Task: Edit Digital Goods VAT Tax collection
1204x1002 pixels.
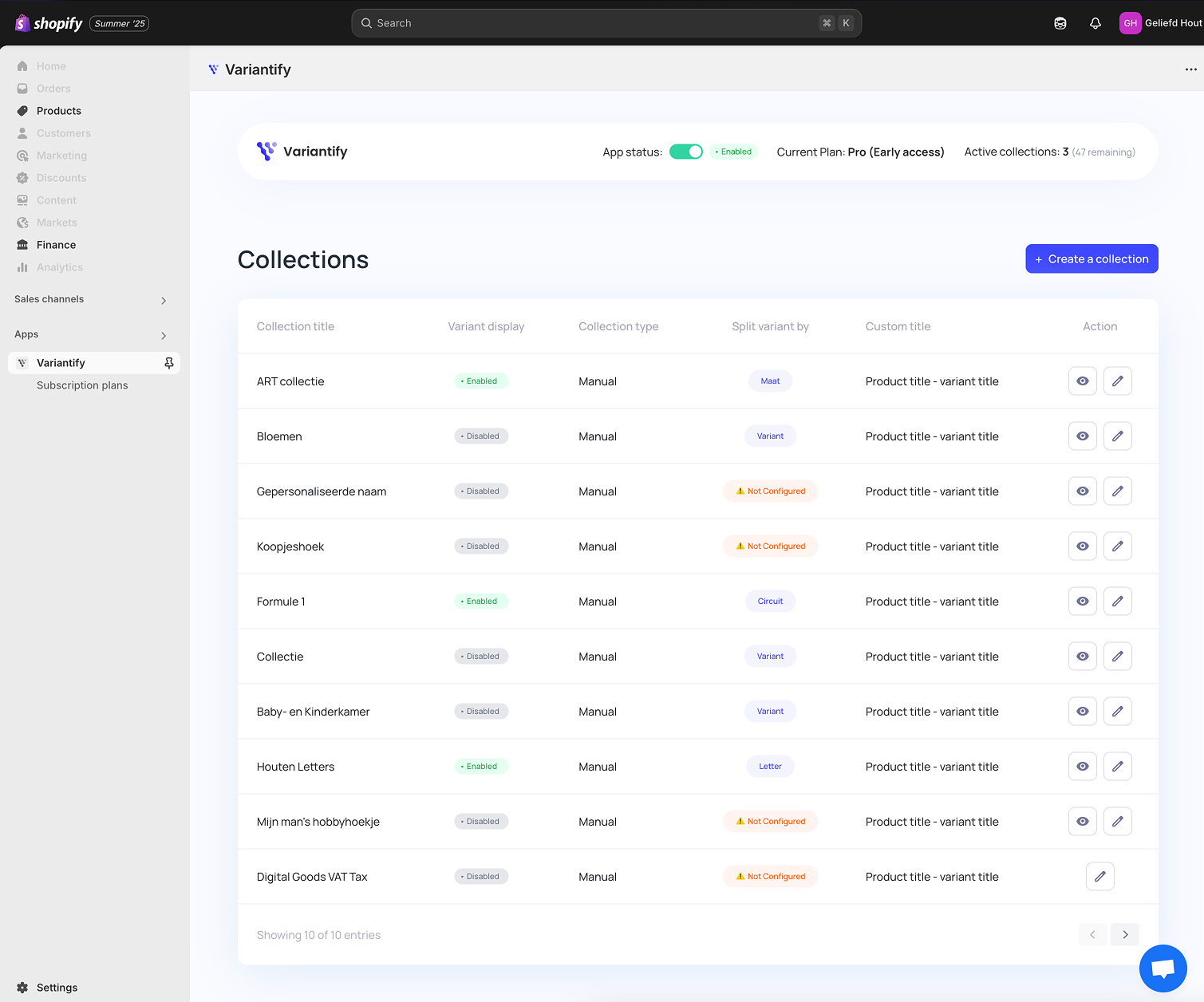Action: [x=1100, y=877]
